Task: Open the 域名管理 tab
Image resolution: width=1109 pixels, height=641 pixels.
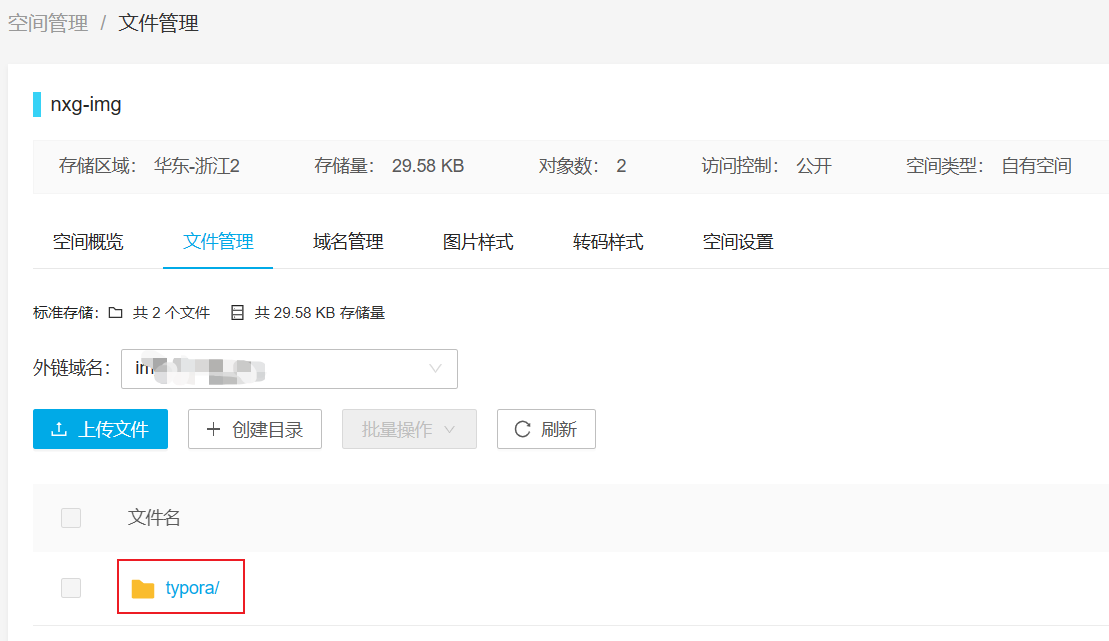Action: (x=348, y=242)
